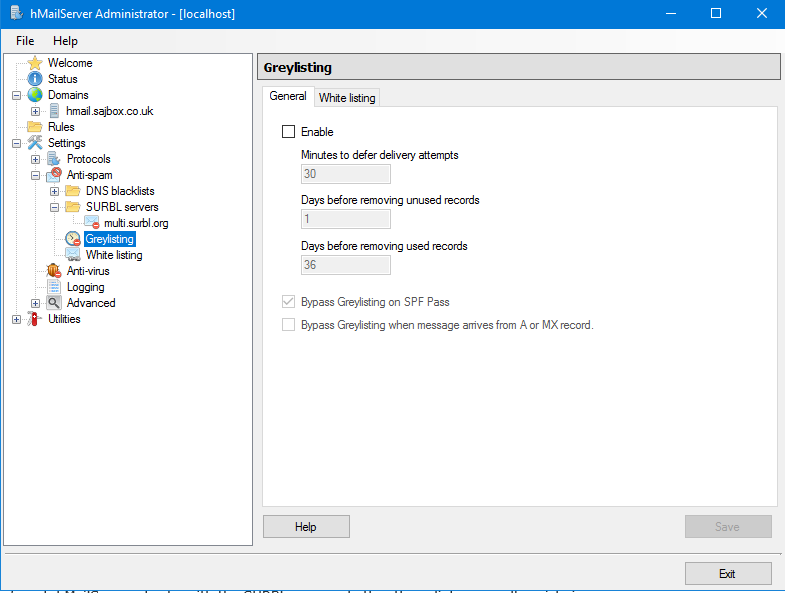The width and height of the screenshot is (785, 593).
Task: Select the Advanced tree item label
Action: pyautogui.click(x=91, y=303)
